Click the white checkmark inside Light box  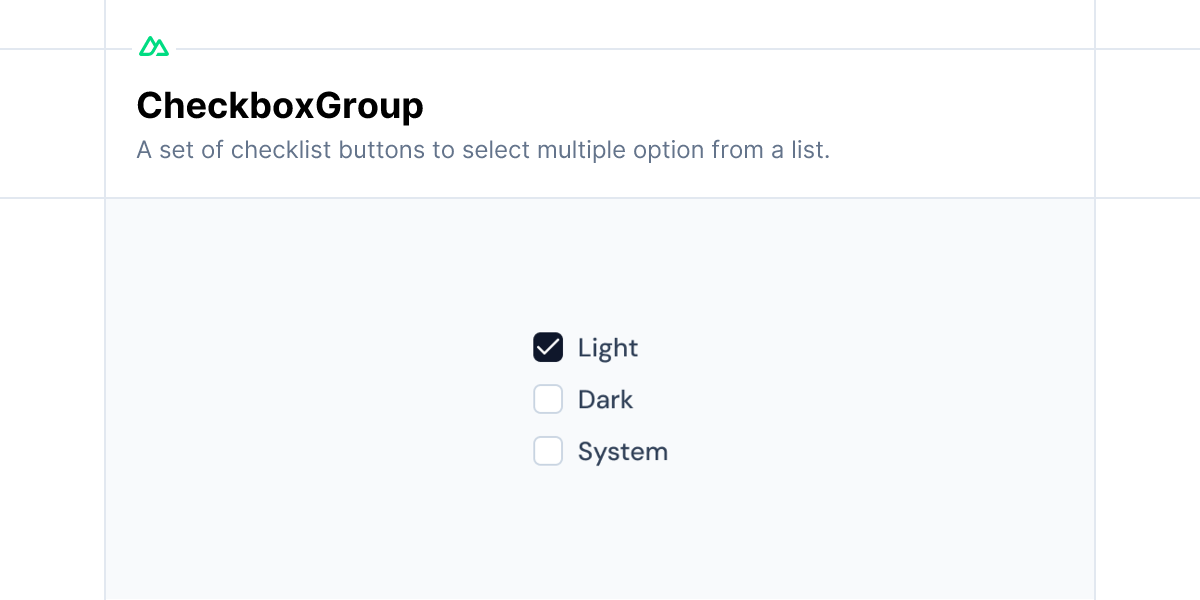click(x=548, y=347)
